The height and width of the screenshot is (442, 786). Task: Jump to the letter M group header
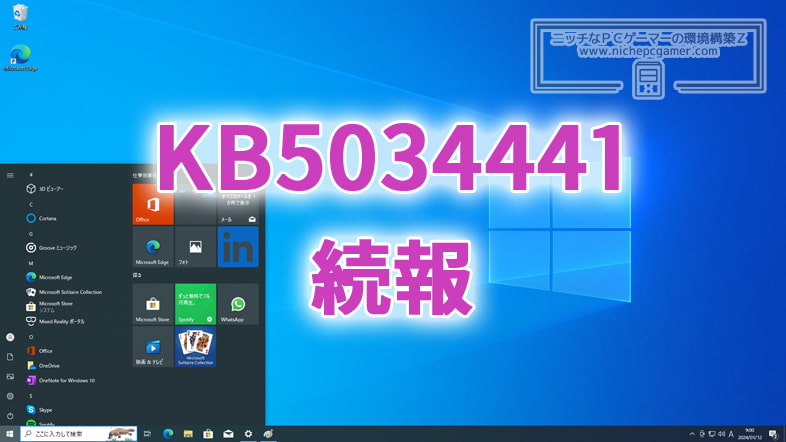(x=31, y=263)
